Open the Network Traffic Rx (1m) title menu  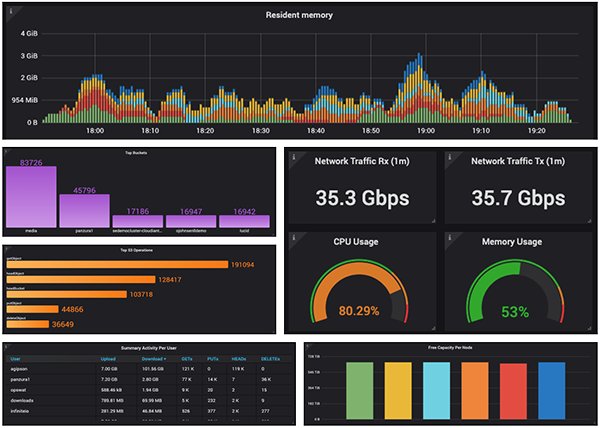[362, 161]
